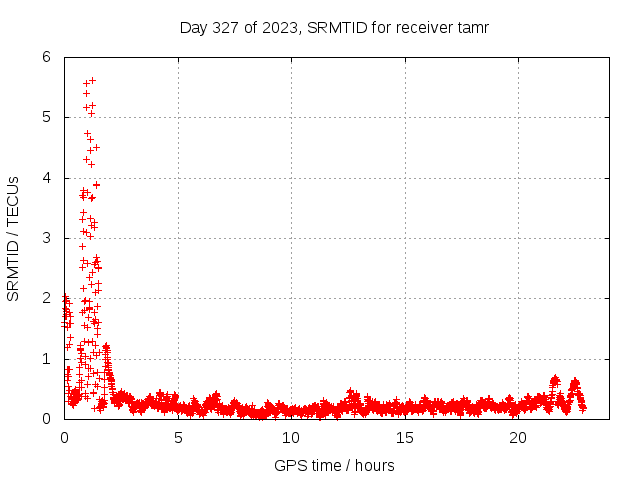Click the plot title text

coord(333,27)
